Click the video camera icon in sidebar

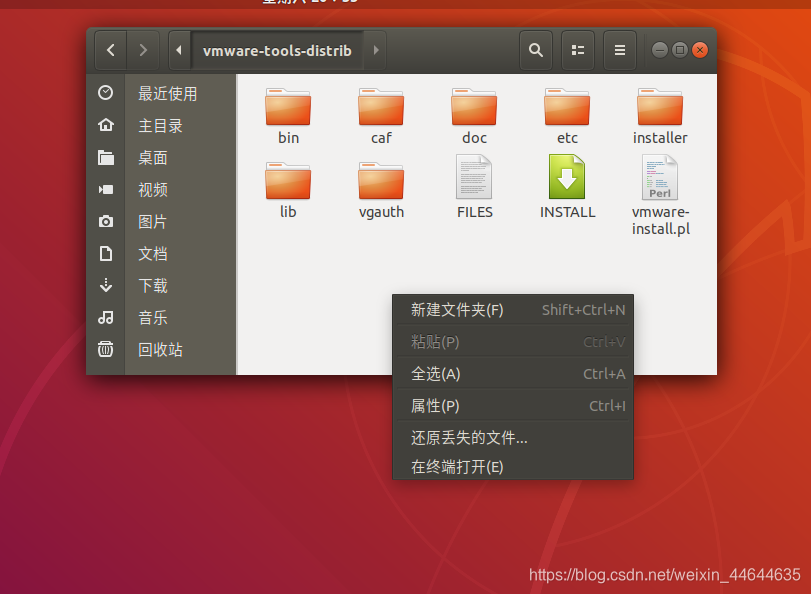(106, 189)
